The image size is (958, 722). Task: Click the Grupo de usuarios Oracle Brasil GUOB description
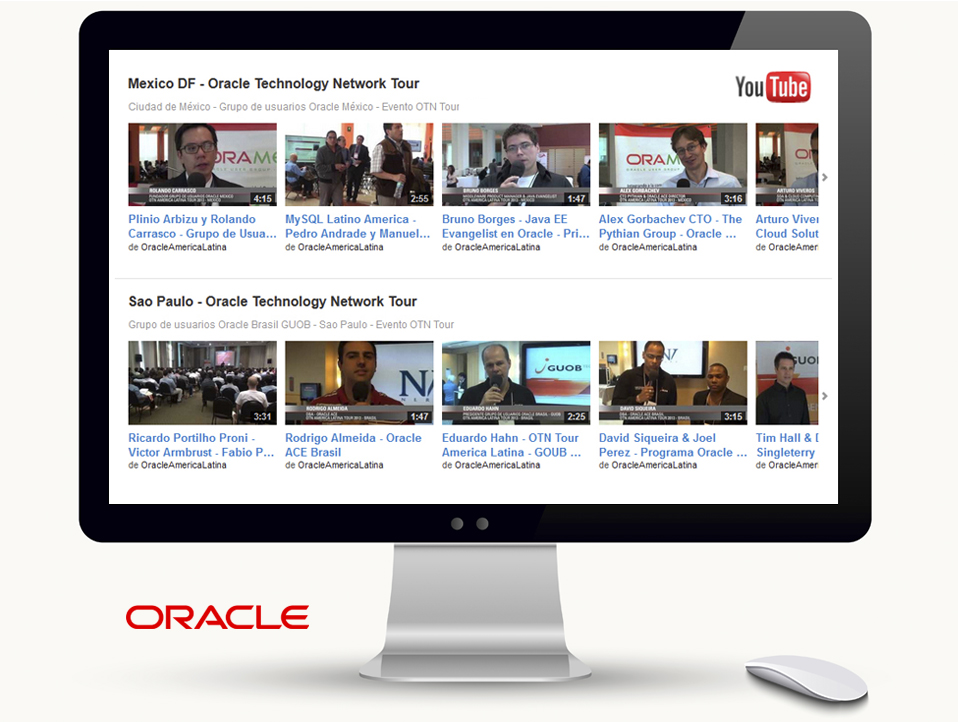pyautogui.click(x=291, y=325)
